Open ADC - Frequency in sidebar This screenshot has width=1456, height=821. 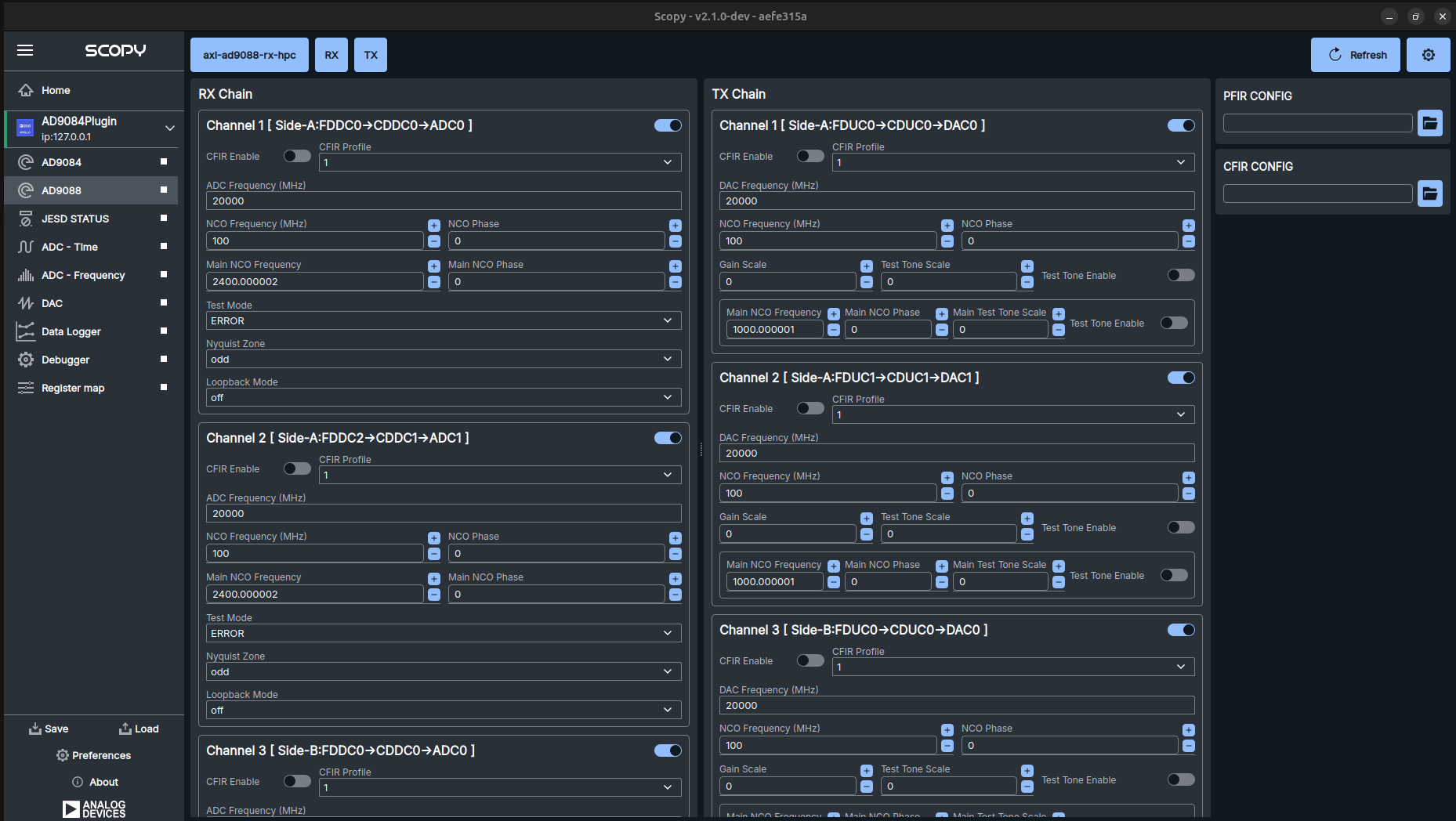(92, 275)
